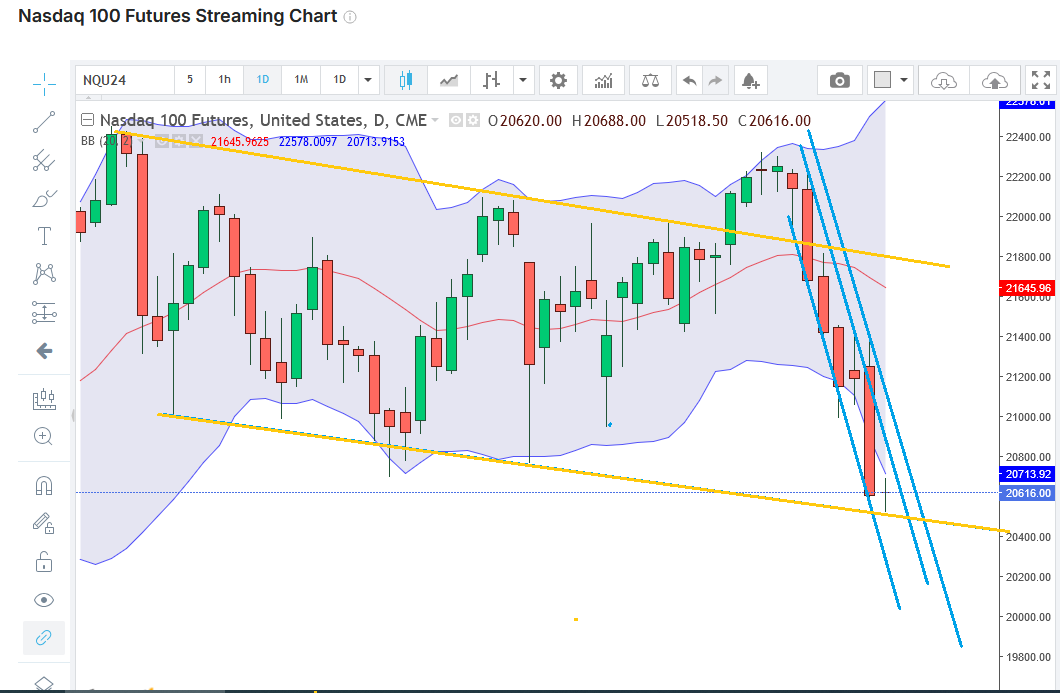Switch to the 1h interval

pos(224,80)
